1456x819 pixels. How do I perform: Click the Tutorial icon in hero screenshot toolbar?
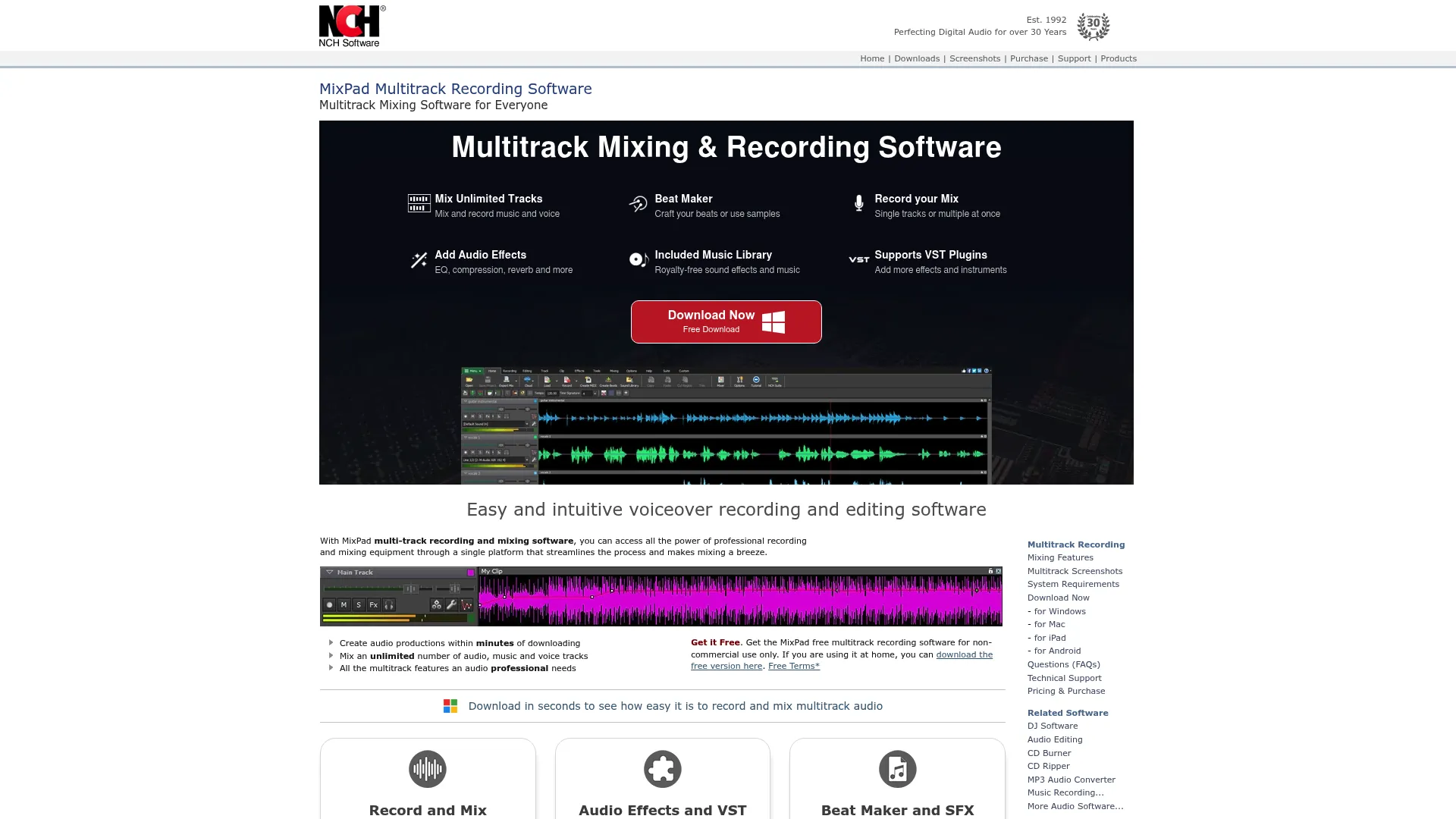coord(756,381)
